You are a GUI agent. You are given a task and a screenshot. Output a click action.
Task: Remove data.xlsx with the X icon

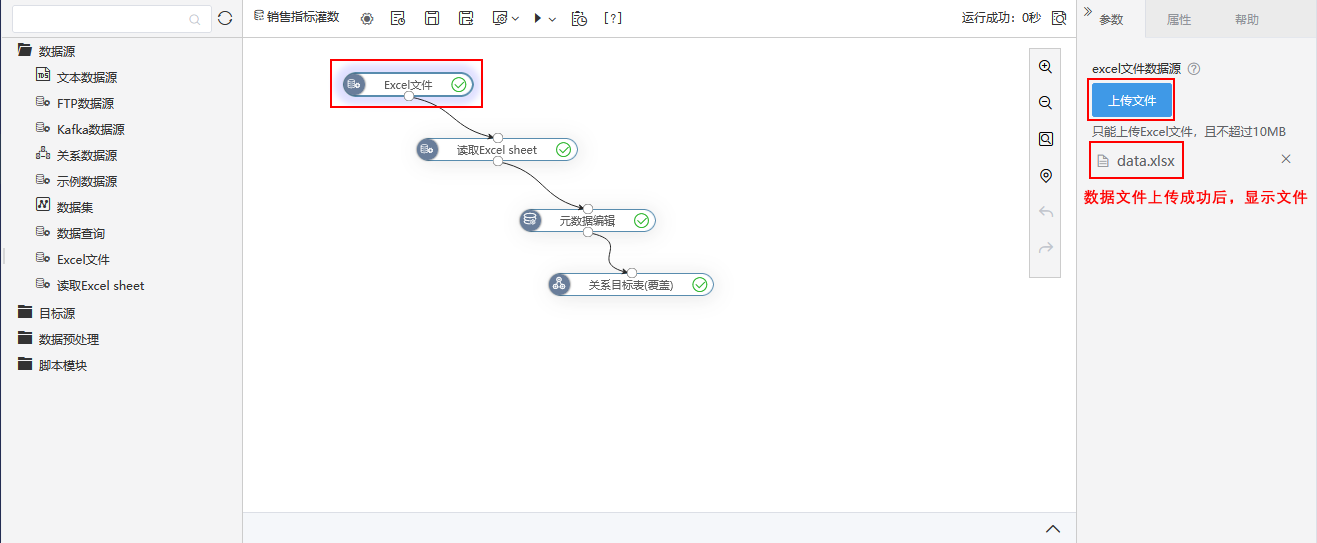coord(1286,159)
